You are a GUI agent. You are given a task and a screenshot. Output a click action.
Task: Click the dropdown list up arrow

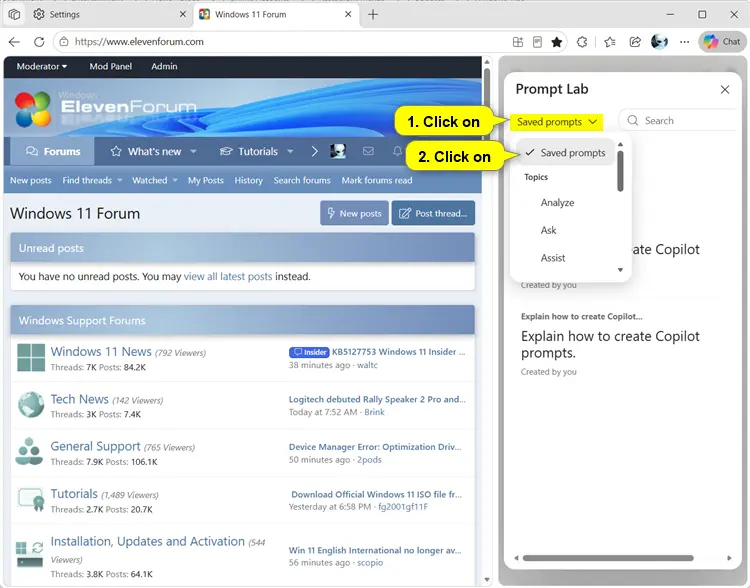(x=620, y=144)
